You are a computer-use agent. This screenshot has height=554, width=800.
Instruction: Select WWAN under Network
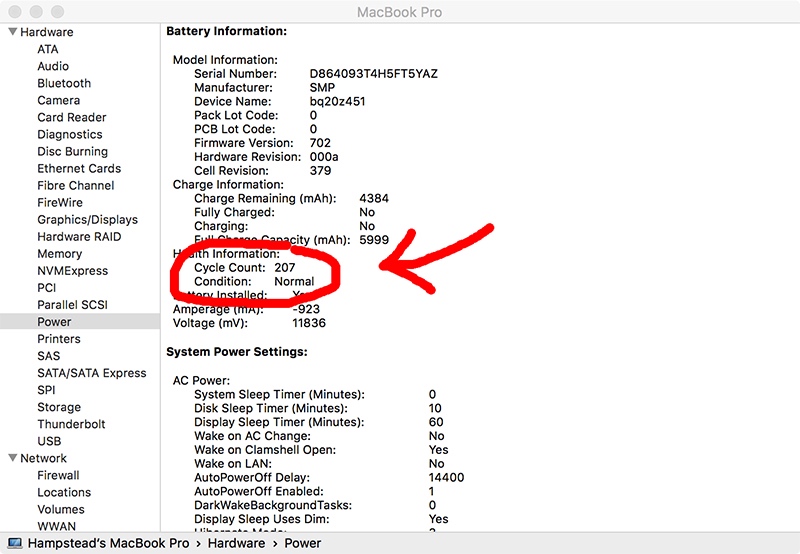[56, 526]
